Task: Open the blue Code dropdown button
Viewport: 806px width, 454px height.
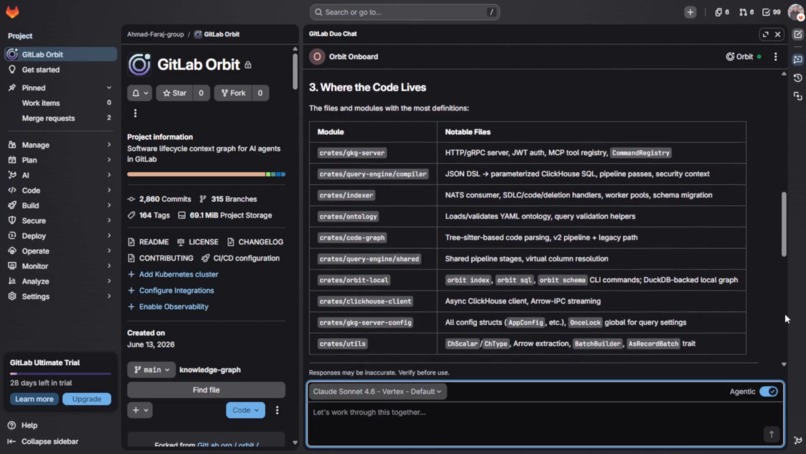Action: (245, 410)
